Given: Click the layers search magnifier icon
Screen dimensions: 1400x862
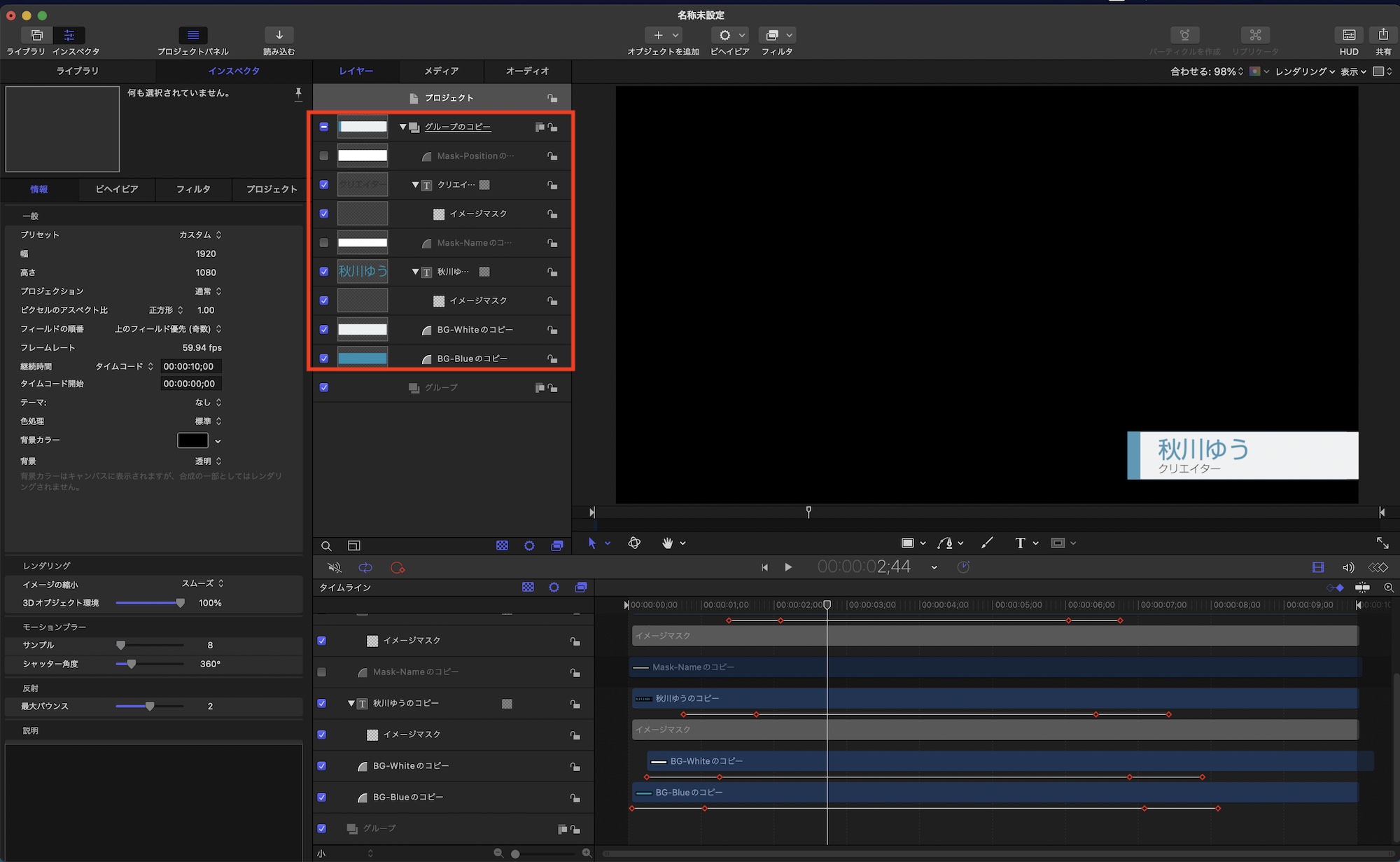Looking at the screenshot, I should 326,545.
